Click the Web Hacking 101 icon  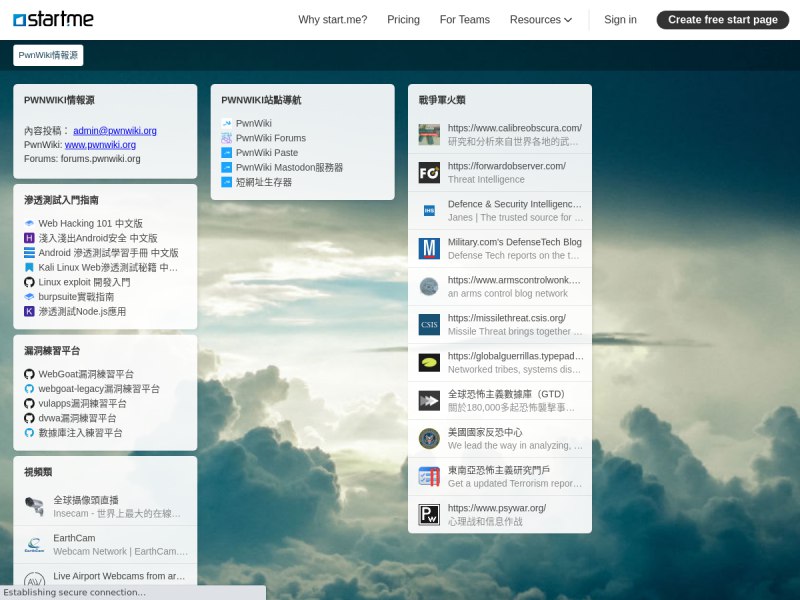tap(29, 223)
